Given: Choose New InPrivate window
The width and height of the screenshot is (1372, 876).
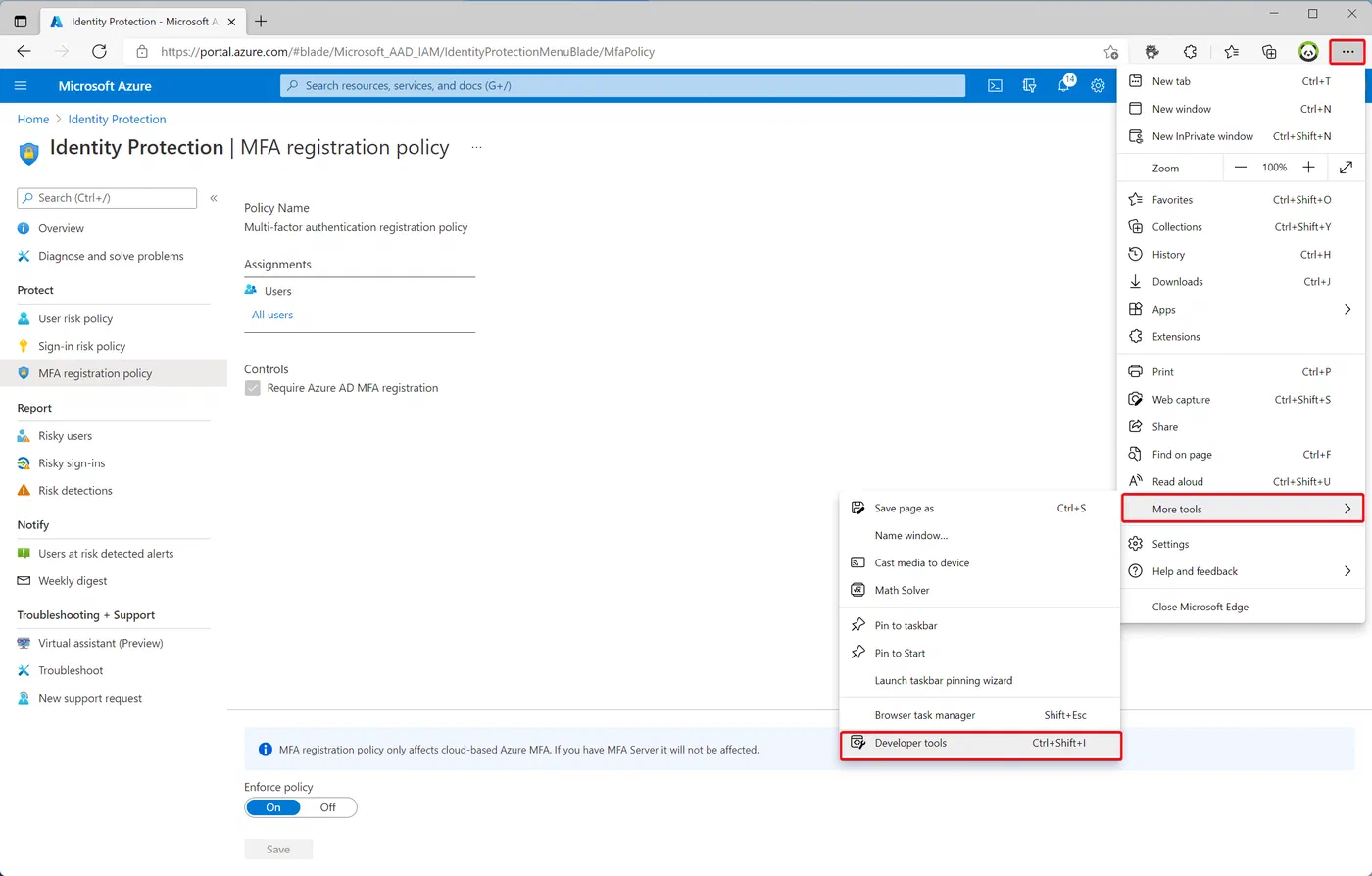Looking at the screenshot, I should (x=1241, y=136).
